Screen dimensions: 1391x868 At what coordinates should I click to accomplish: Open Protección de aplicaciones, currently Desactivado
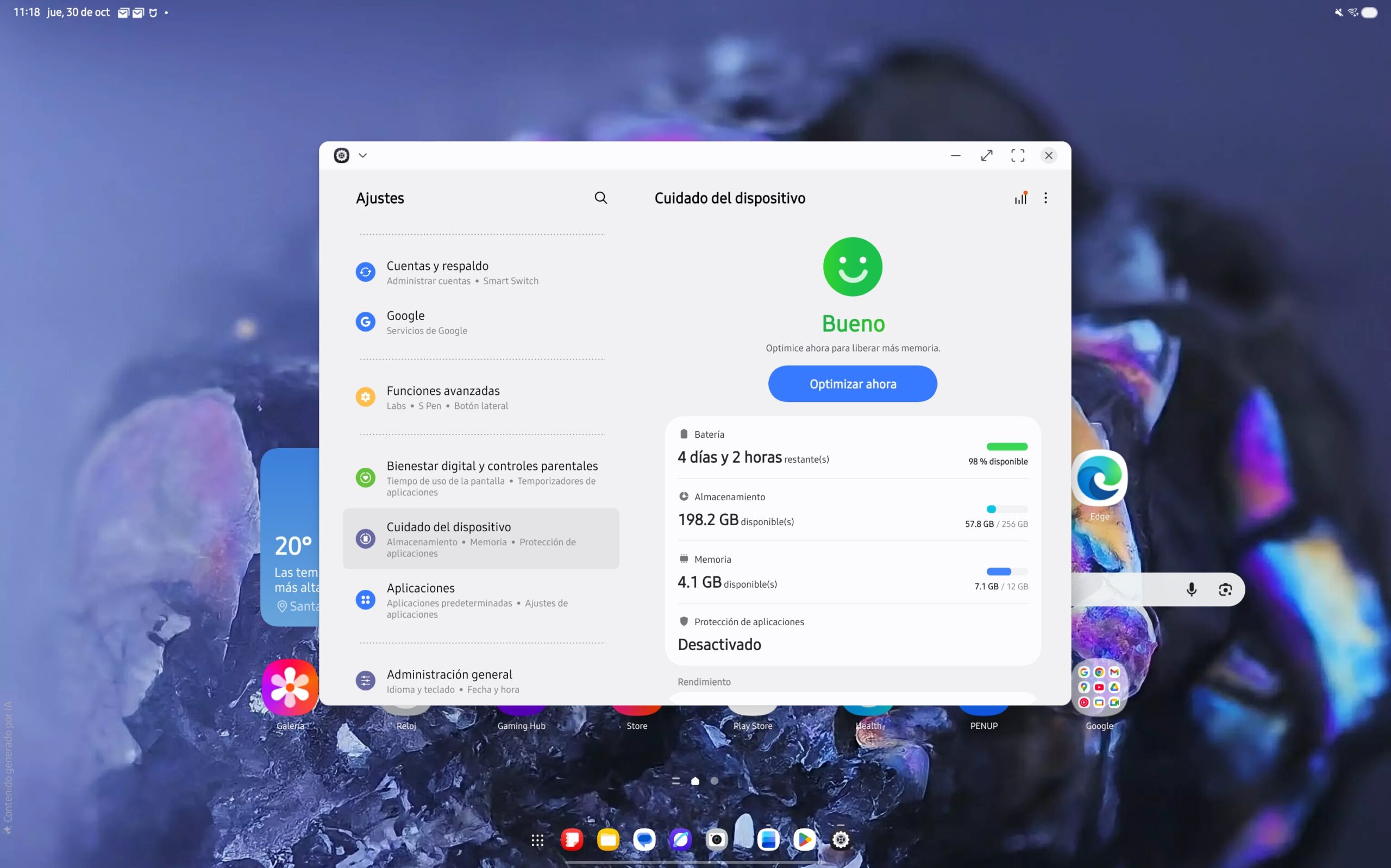pos(852,635)
